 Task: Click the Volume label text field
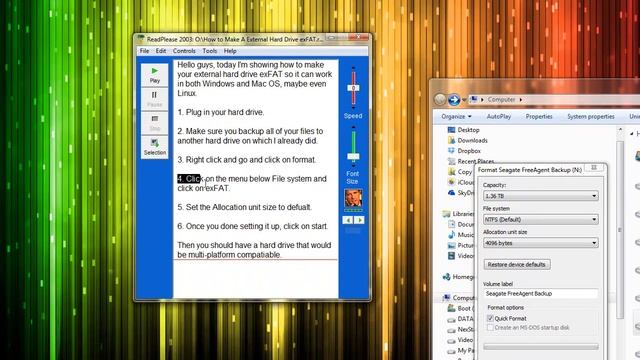point(540,293)
